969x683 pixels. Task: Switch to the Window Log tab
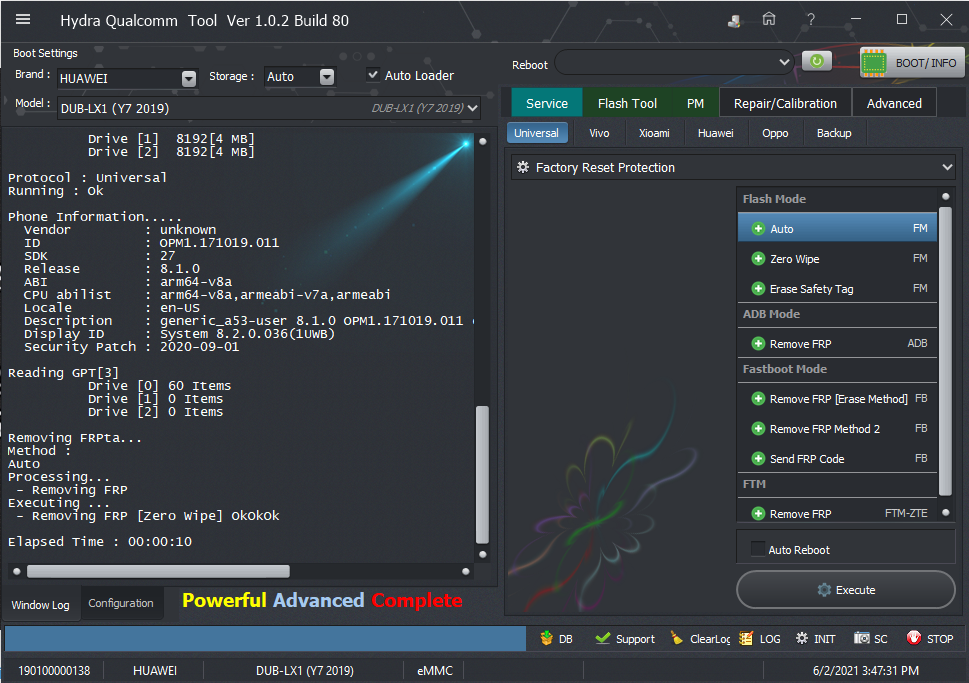click(x=40, y=605)
